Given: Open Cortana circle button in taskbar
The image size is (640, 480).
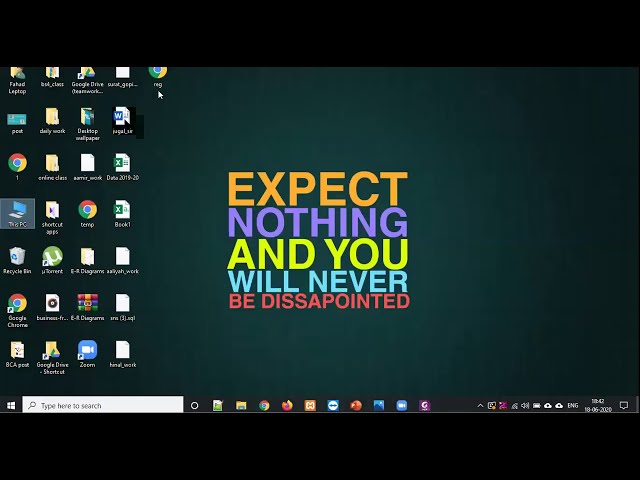Looking at the screenshot, I should 195,405.
